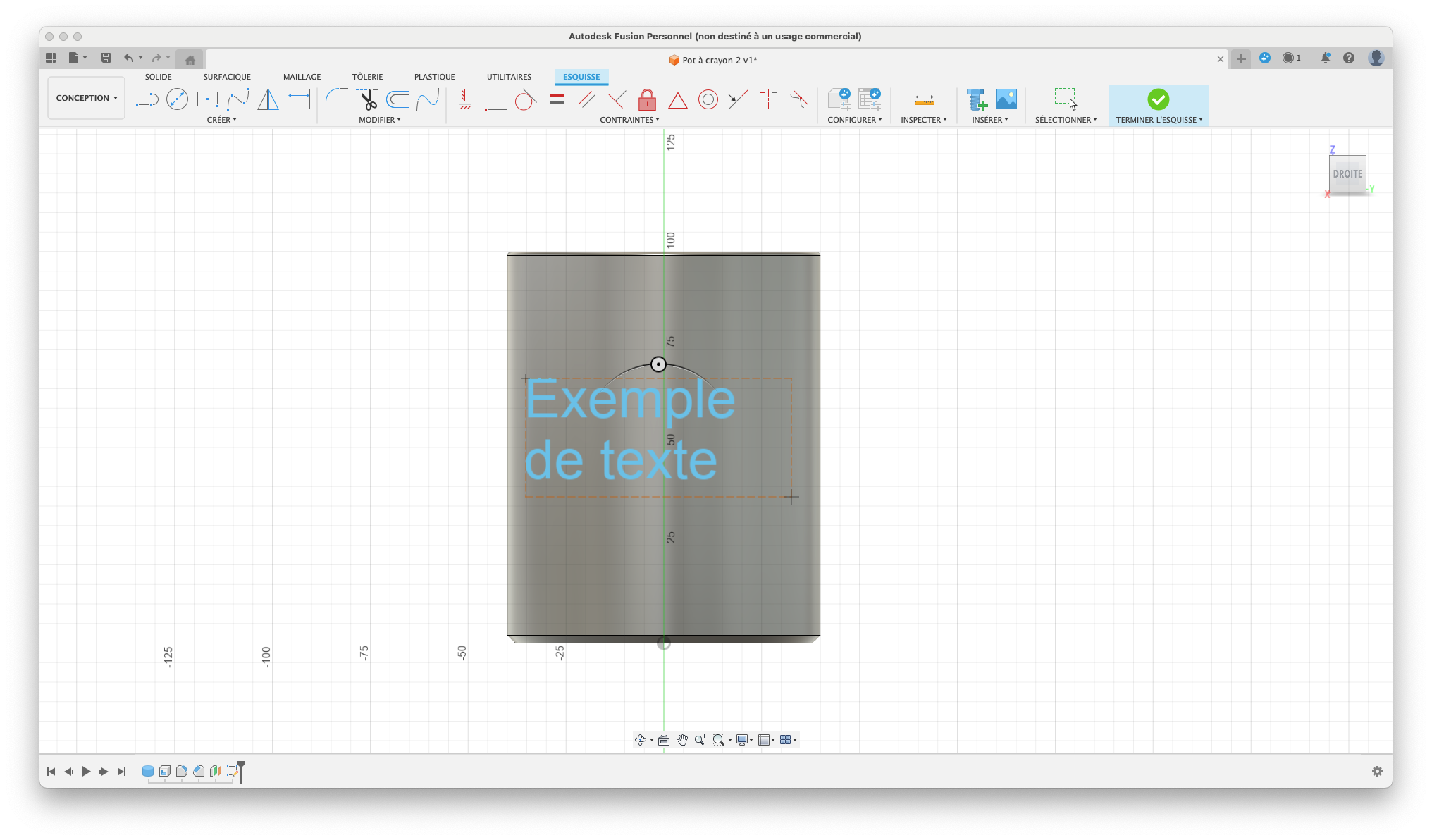Viewport: 1432px width, 840px height.
Task: Expand the CONTRAINTES menu
Action: pyautogui.click(x=629, y=120)
